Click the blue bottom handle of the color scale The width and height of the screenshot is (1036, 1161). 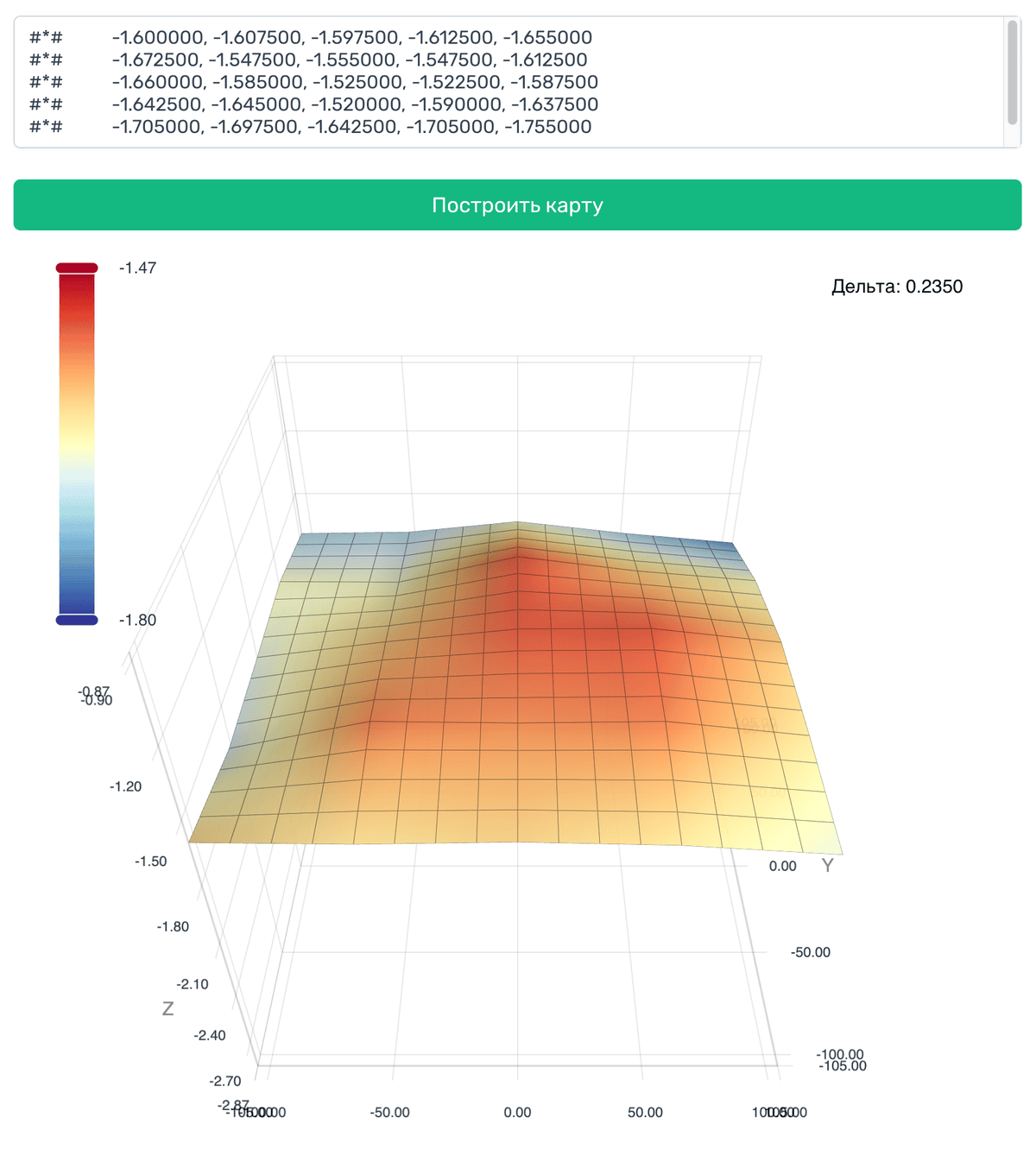pyautogui.click(x=77, y=620)
